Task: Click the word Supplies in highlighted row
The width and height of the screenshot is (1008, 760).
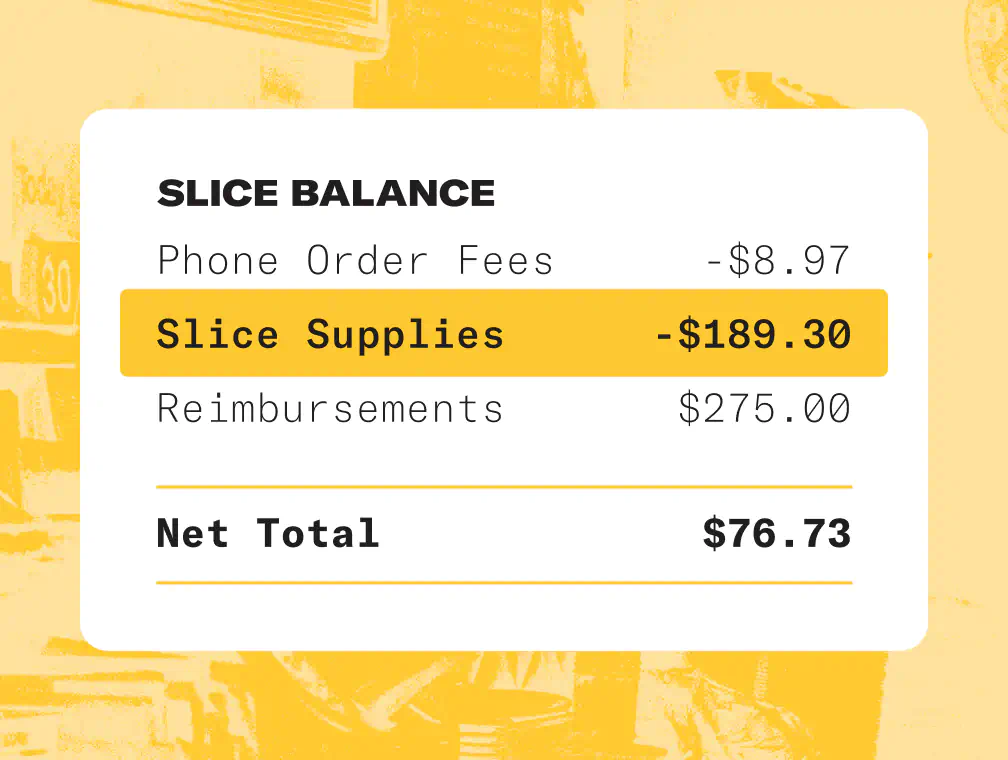Action: pos(405,335)
